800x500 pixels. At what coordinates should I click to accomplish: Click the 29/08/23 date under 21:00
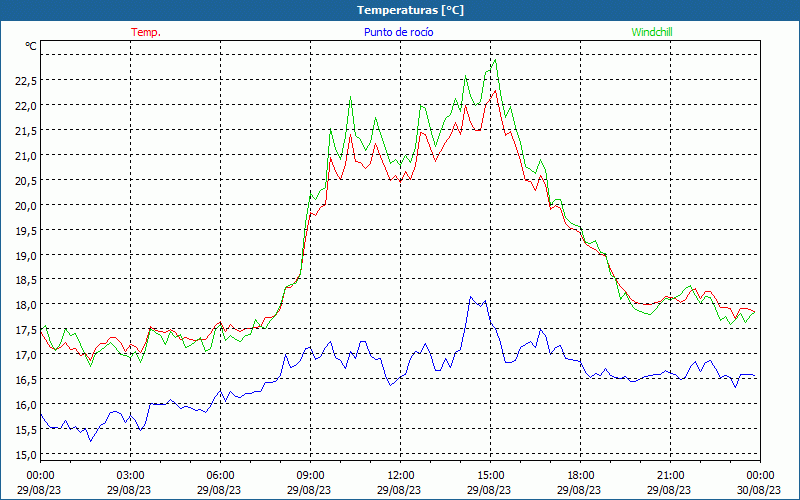pos(669,490)
